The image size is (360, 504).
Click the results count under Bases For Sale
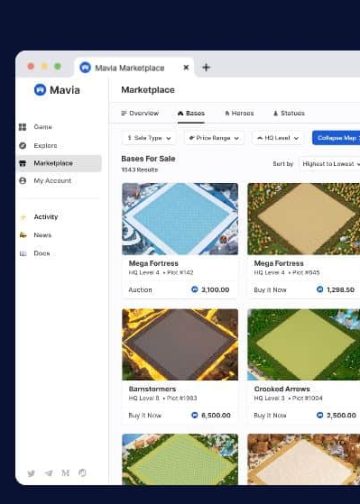coord(140,170)
